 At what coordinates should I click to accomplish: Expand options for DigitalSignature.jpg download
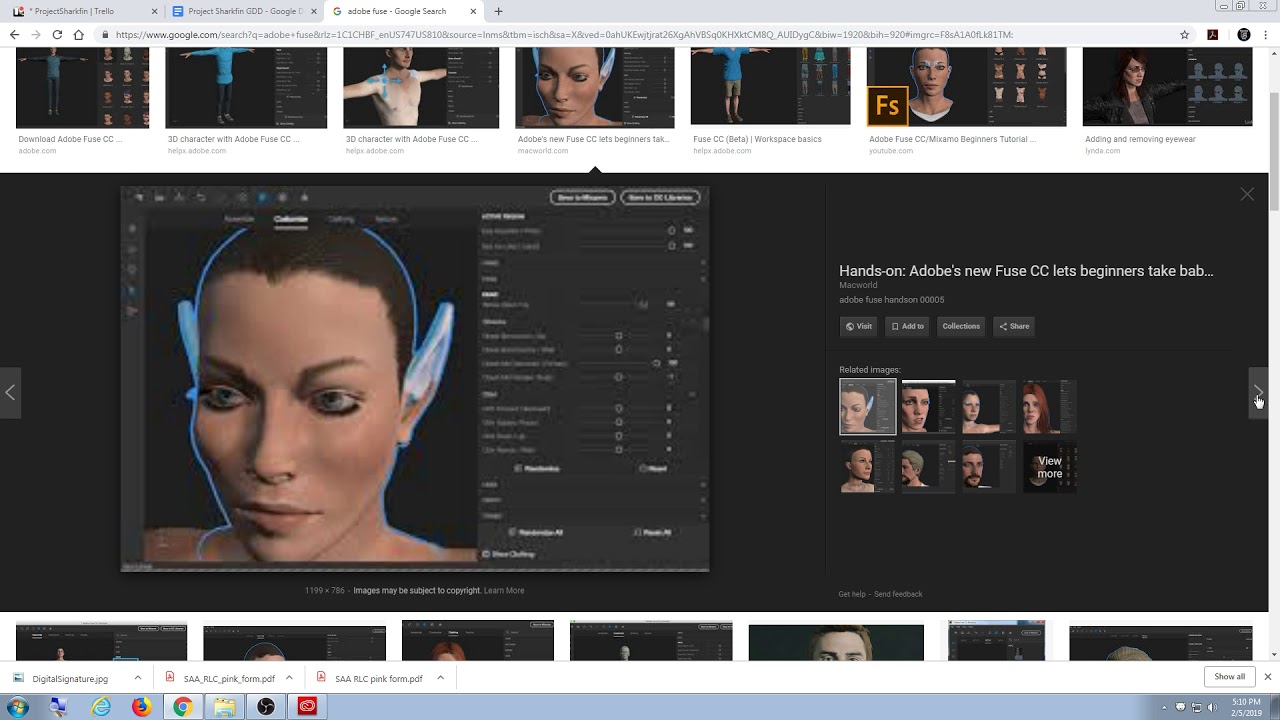click(x=137, y=678)
